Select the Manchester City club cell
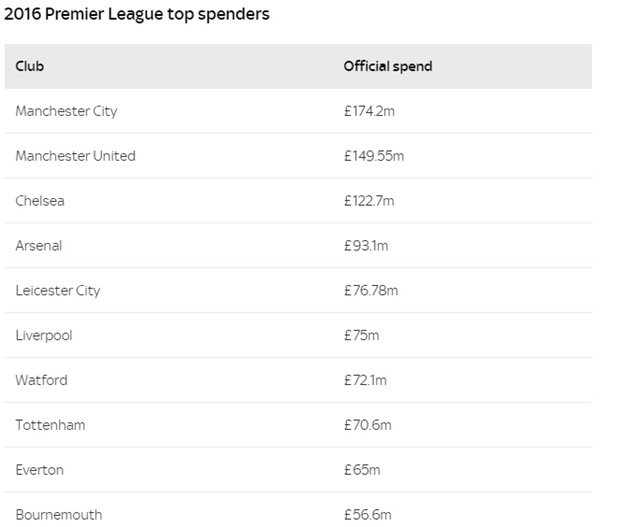 click(x=66, y=111)
